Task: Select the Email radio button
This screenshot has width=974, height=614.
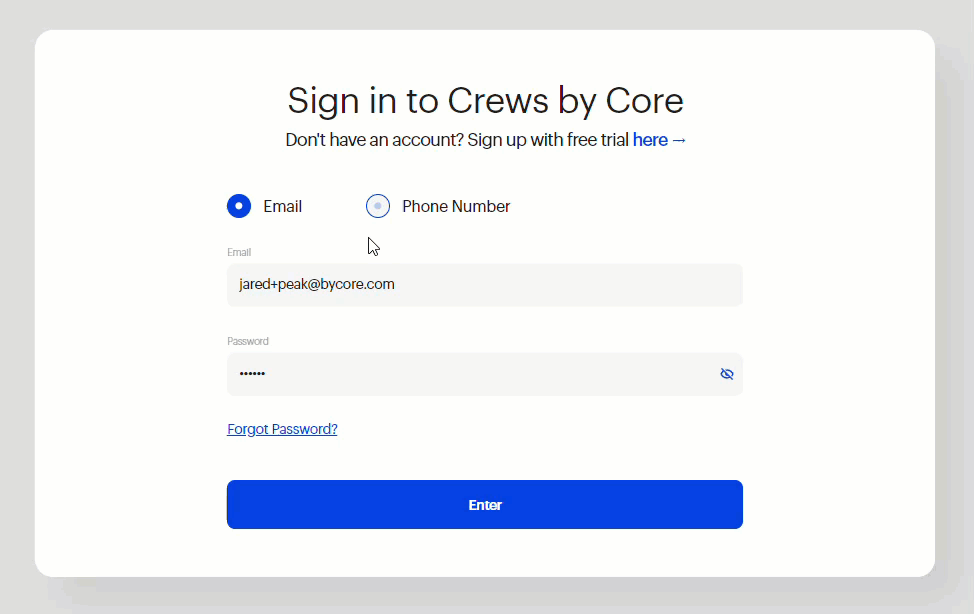Action: tap(239, 206)
